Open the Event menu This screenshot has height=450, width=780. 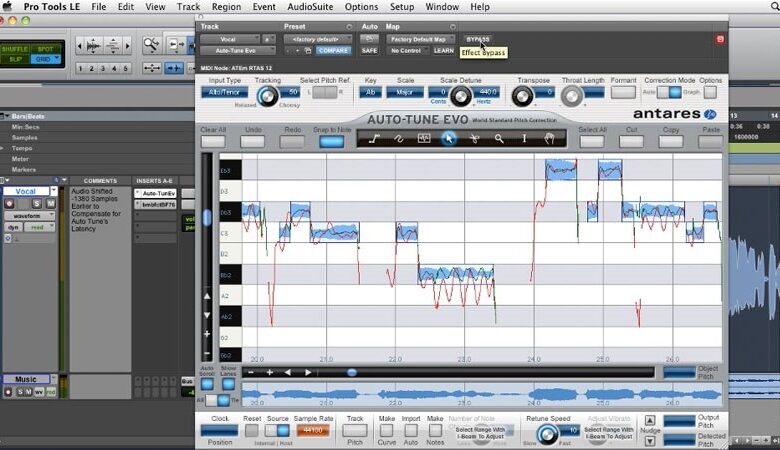pos(264,7)
